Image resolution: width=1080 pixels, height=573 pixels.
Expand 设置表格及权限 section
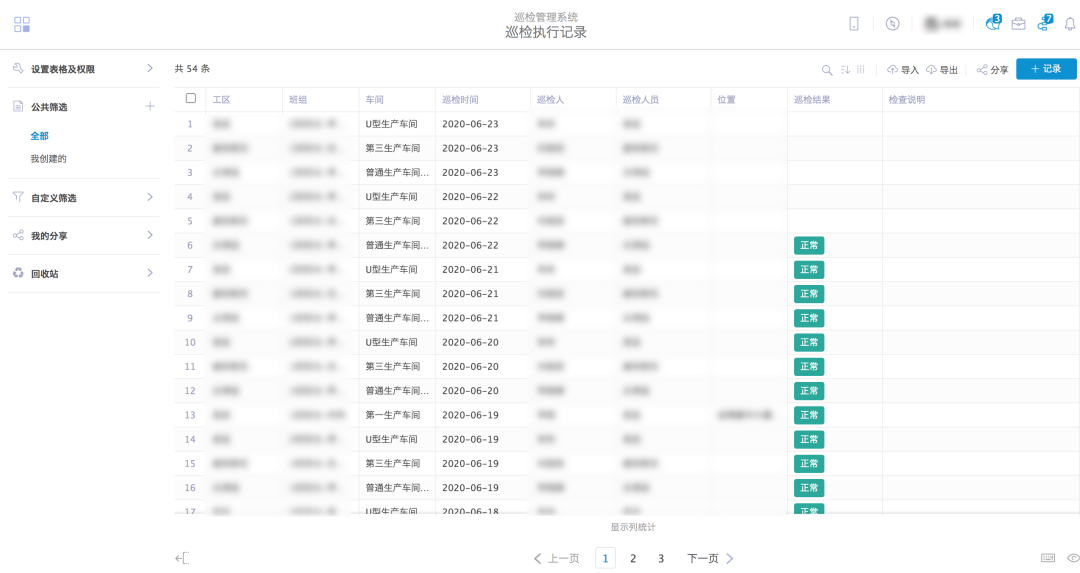coord(149,69)
